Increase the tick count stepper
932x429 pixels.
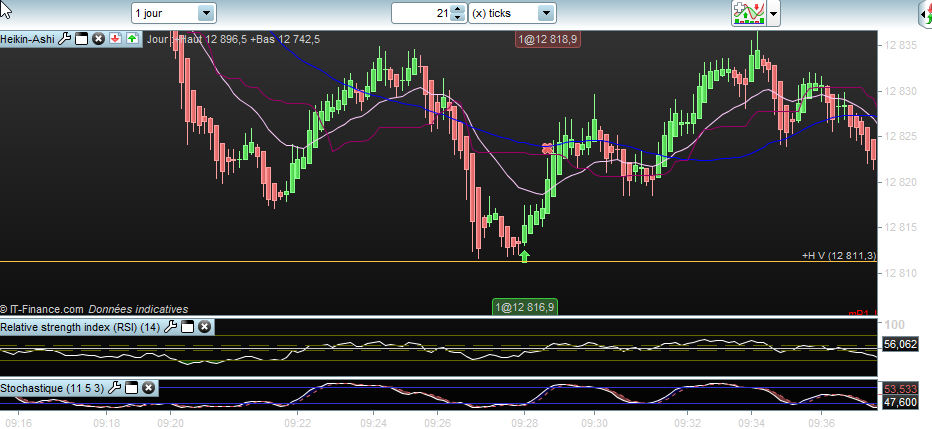point(457,9)
